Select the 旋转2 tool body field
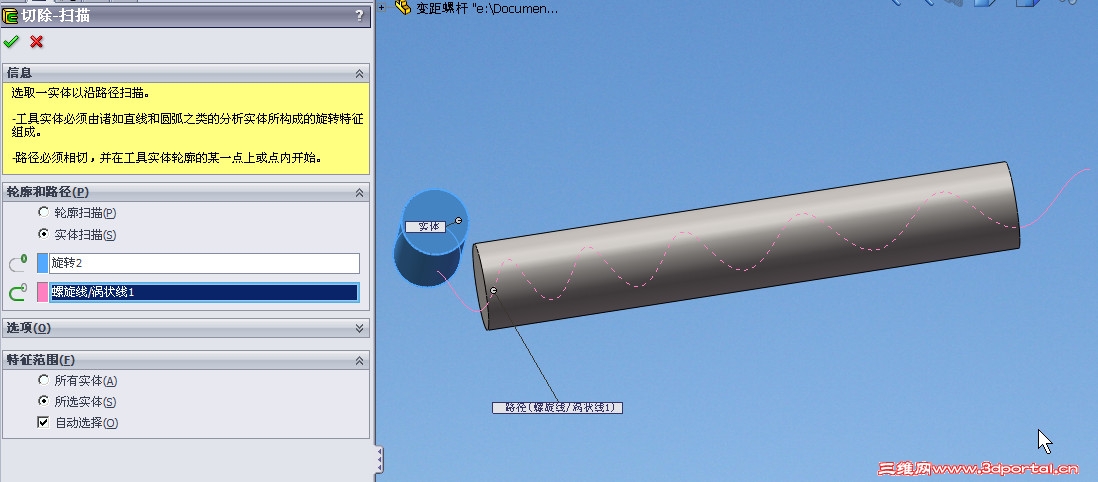The width and height of the screenshot is (1098, 482). click(x=204, y=263)
